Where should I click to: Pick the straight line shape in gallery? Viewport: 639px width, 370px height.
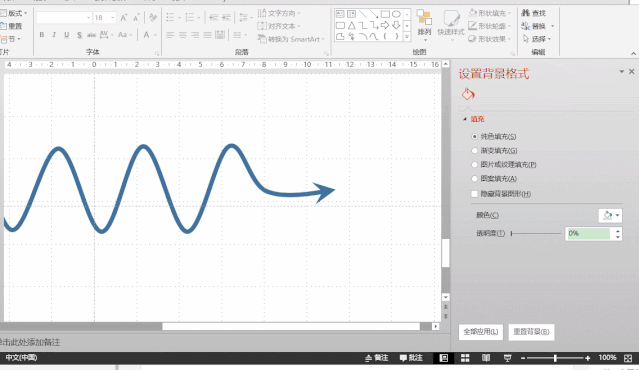[x=363, y=14]
